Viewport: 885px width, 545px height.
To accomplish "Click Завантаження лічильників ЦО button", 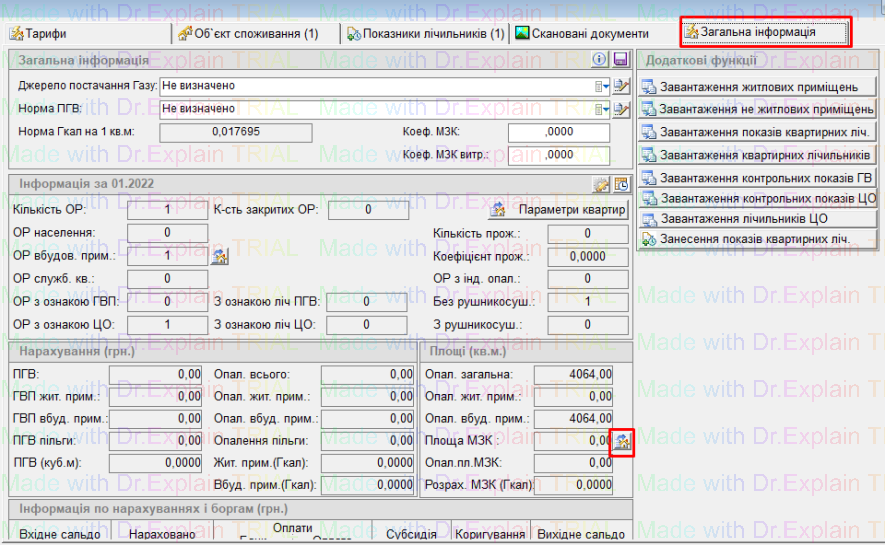I will click(x=758, y=219).
